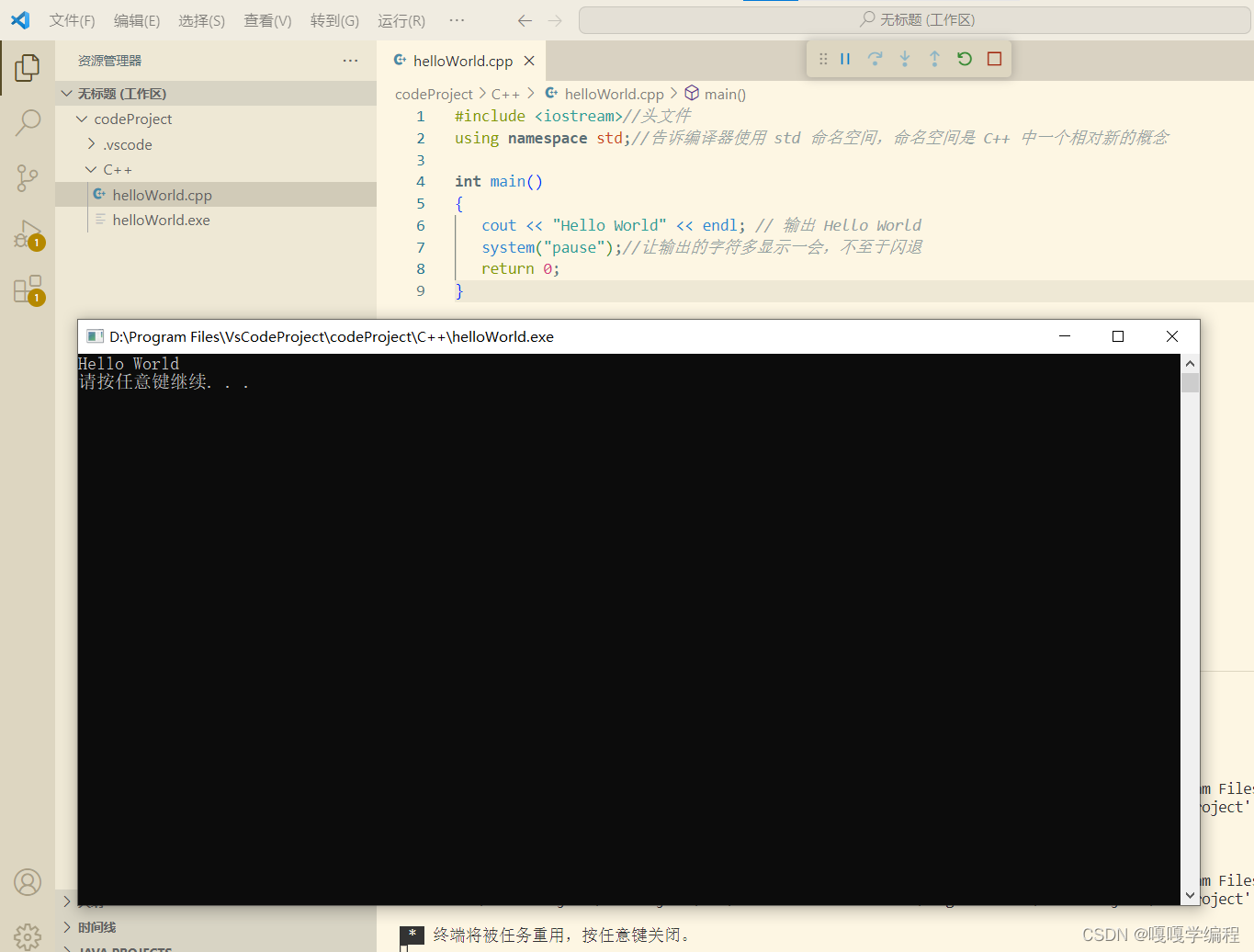Pause the debug session
1254x952 pixels.
pyautogui.click(x=845, y=59)
